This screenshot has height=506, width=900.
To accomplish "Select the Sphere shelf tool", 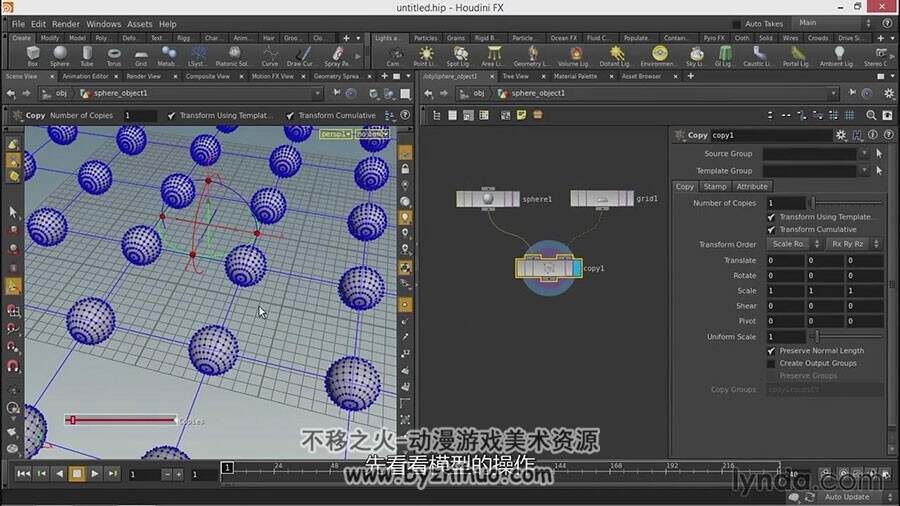I will 60,56.
